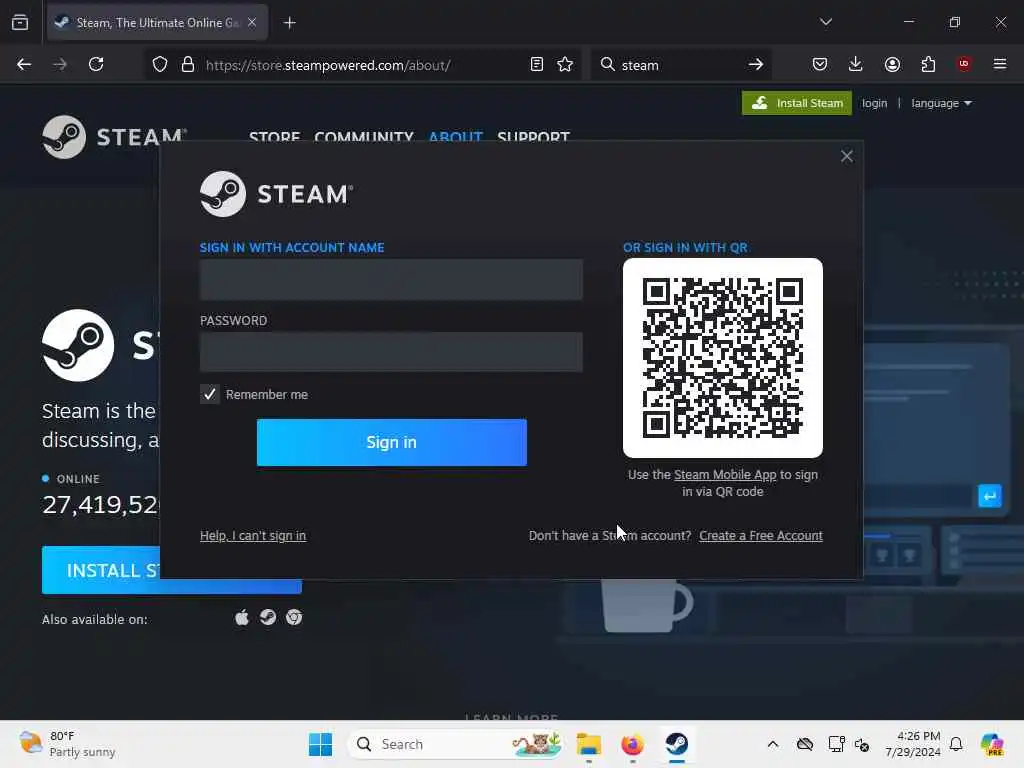Screen dimensions: 1024x768
Task: Click the browser search box containing 'steam'
Action: [679, 65]
